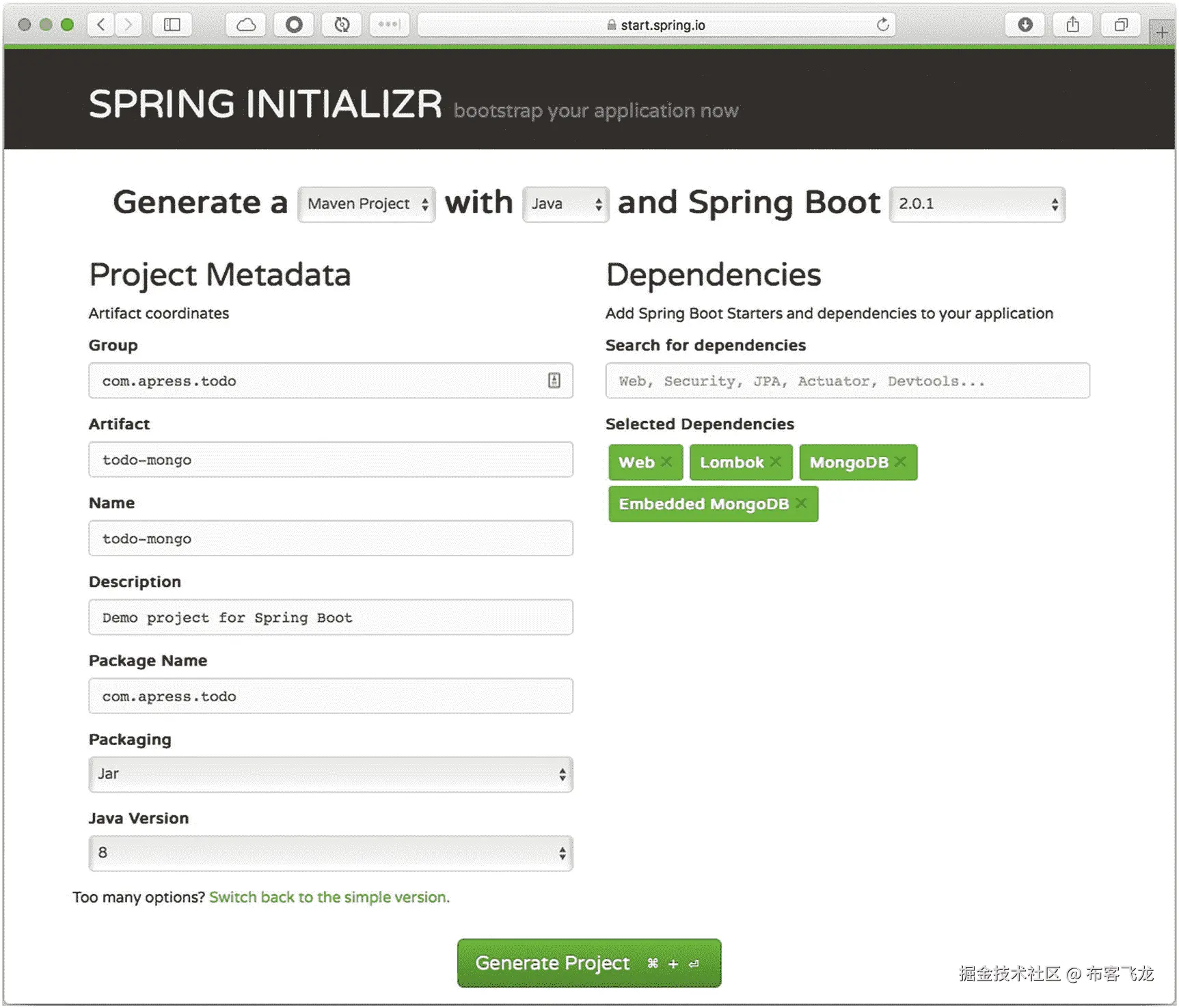1179x1008 pixels.
Task: Click the Search for dependencies field
Action: [x=847, y=381]
